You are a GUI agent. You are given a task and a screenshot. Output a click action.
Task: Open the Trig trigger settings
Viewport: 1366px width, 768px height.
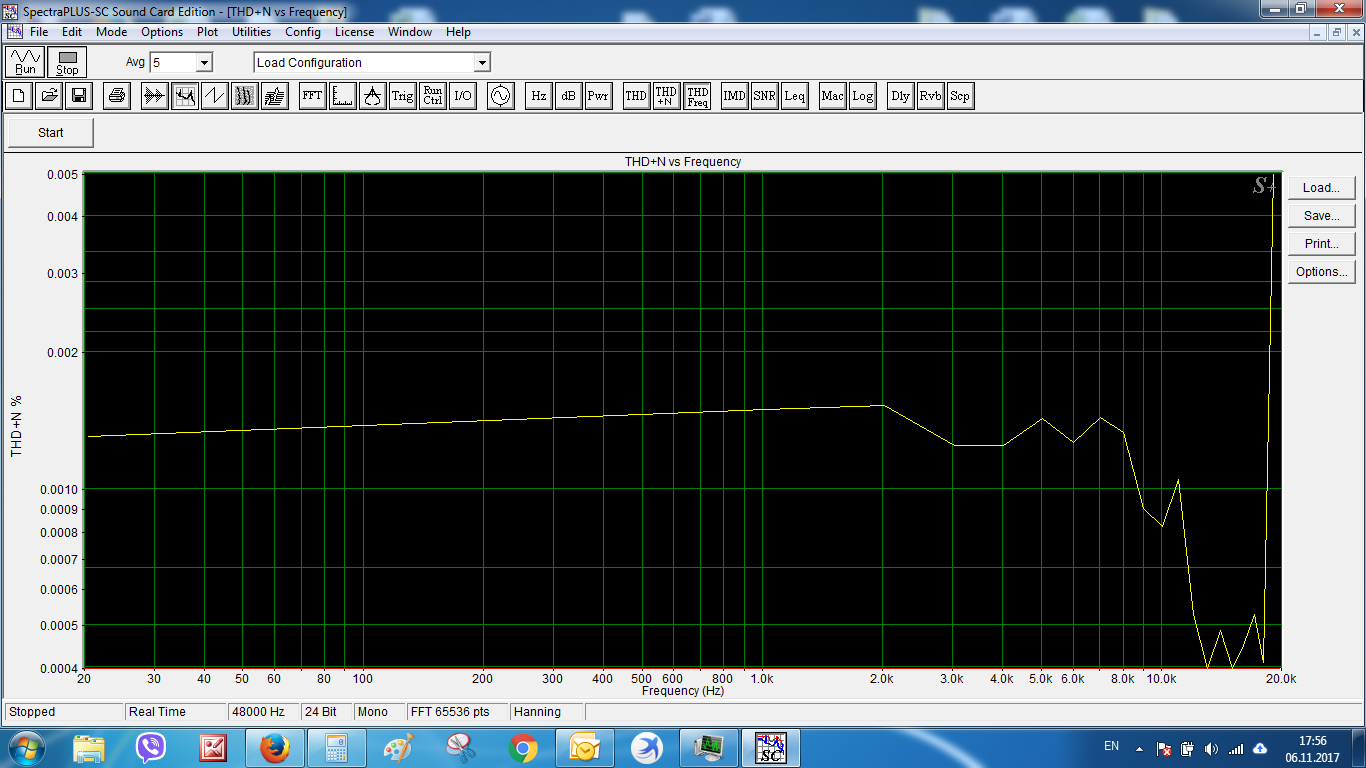tap(402, 96)
